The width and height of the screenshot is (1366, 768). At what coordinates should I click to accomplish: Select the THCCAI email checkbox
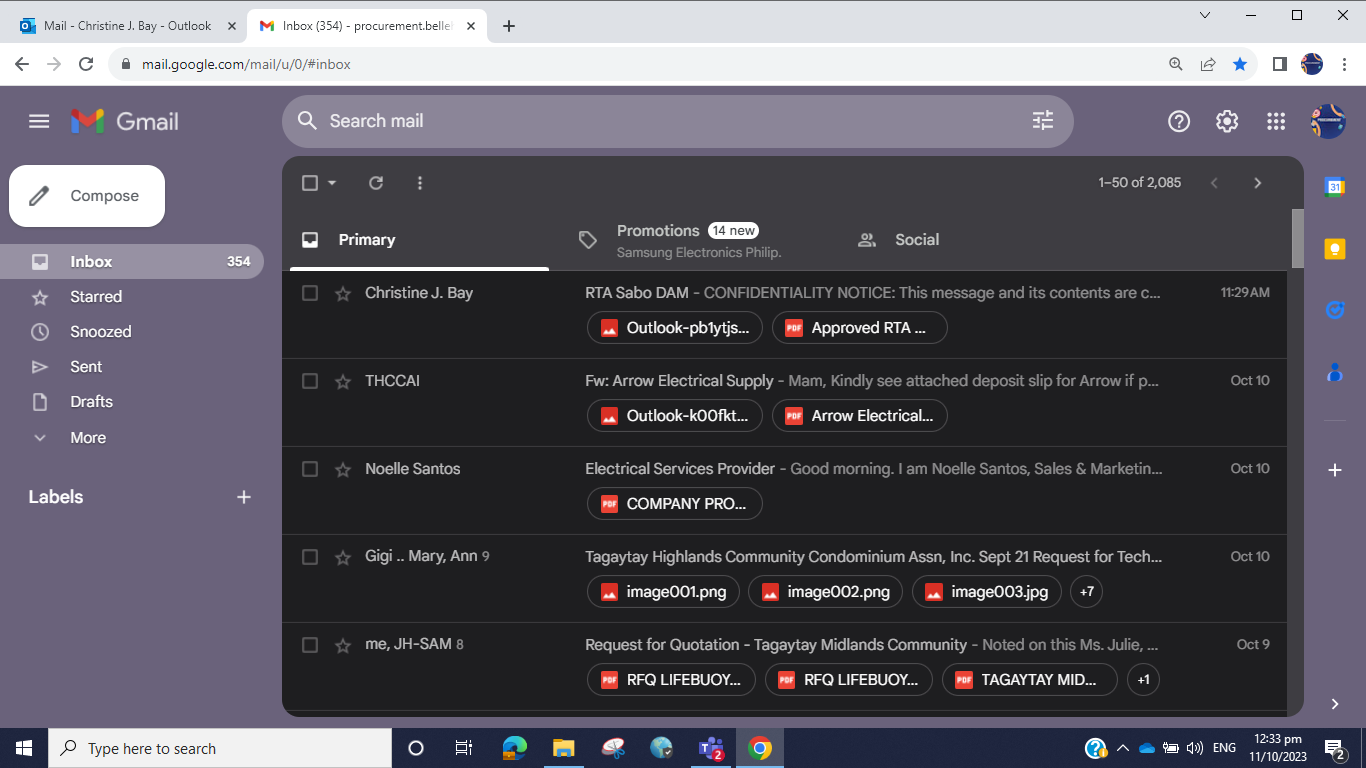[x=310, y=381]
